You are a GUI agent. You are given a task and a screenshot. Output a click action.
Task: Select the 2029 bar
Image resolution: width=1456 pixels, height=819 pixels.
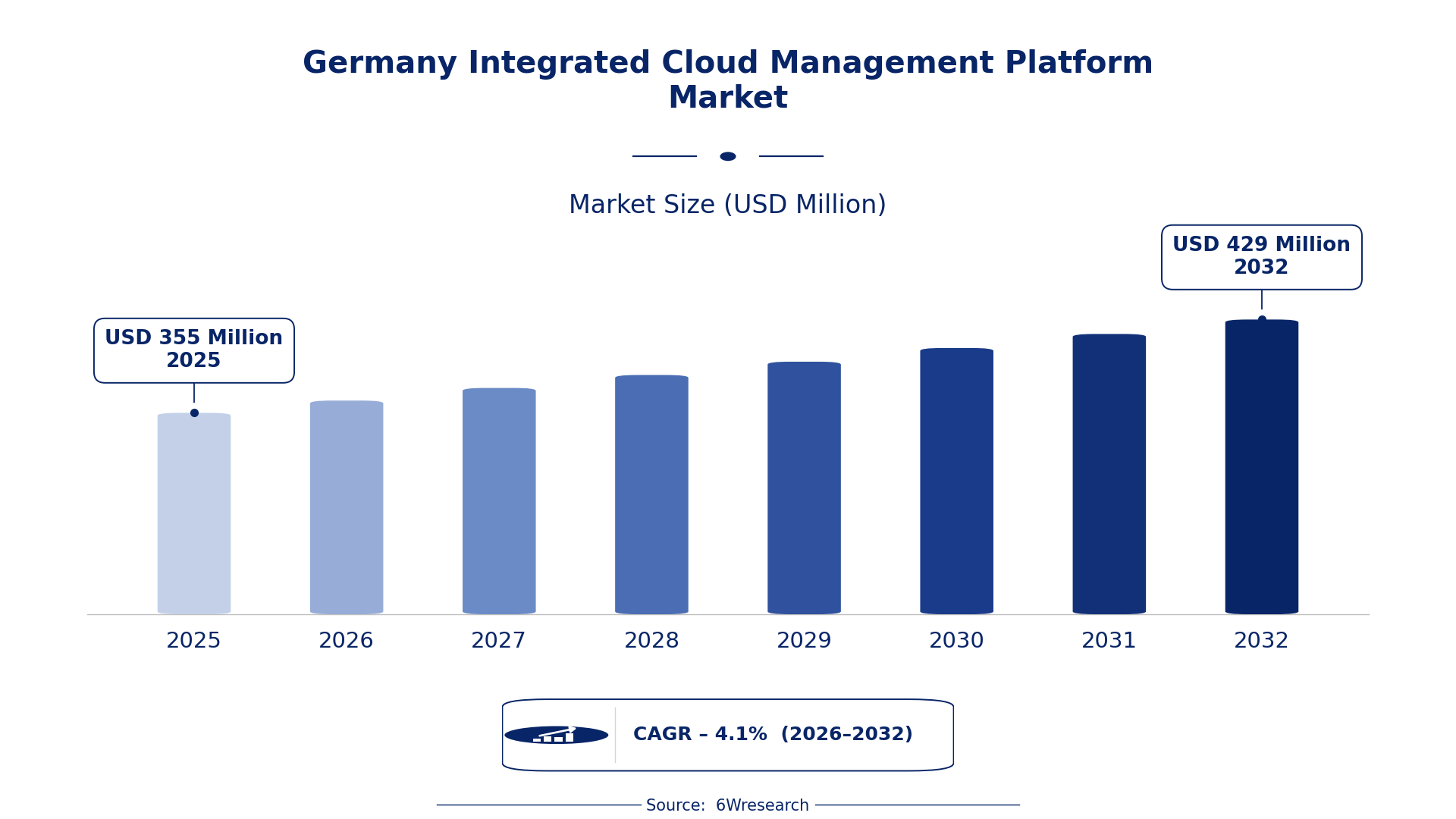click(804, 488)
